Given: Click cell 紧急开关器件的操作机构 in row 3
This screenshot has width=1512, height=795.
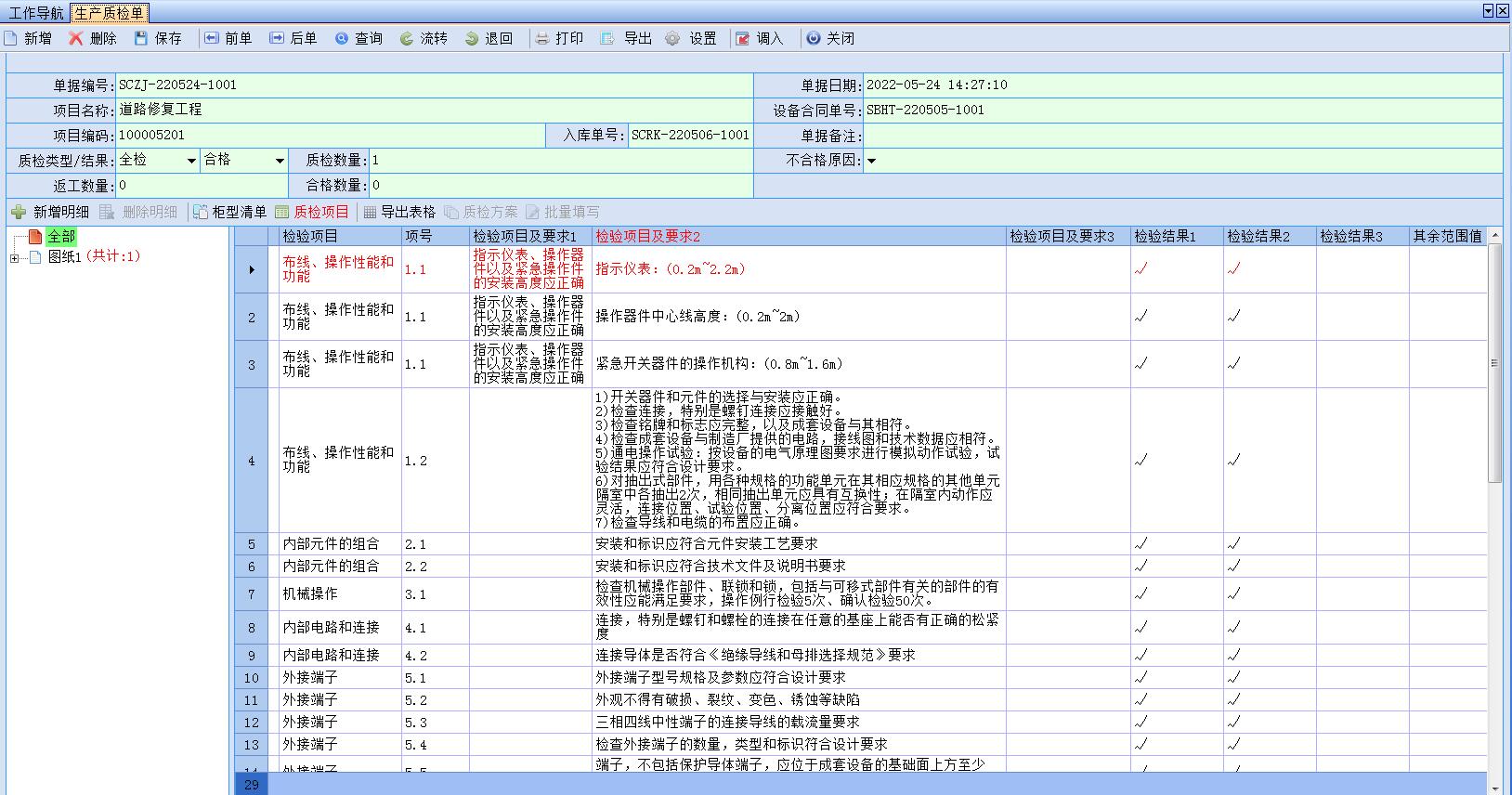Looking at the screenshot, I should 800,364.
